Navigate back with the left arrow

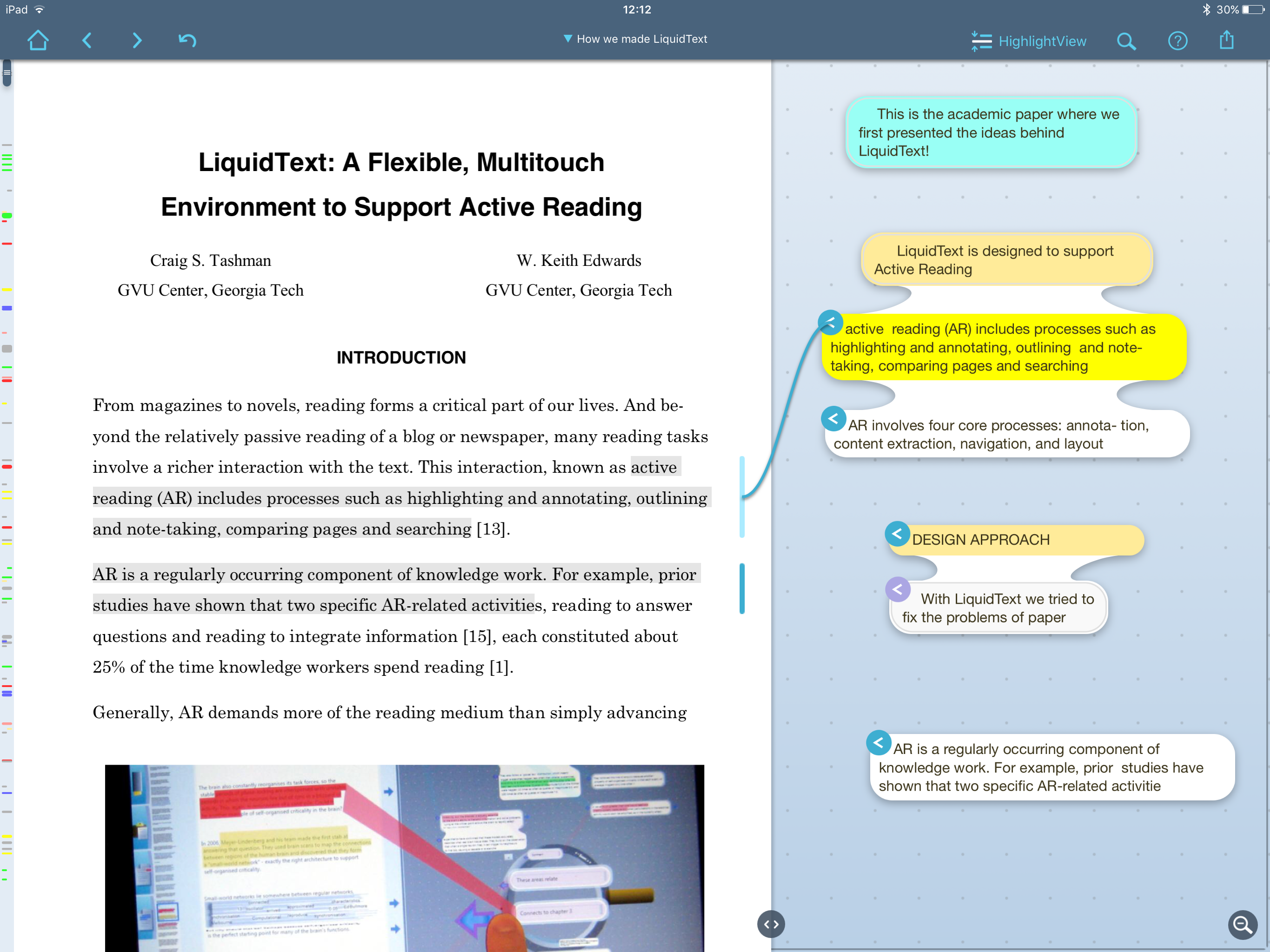(x=87, y=40)
